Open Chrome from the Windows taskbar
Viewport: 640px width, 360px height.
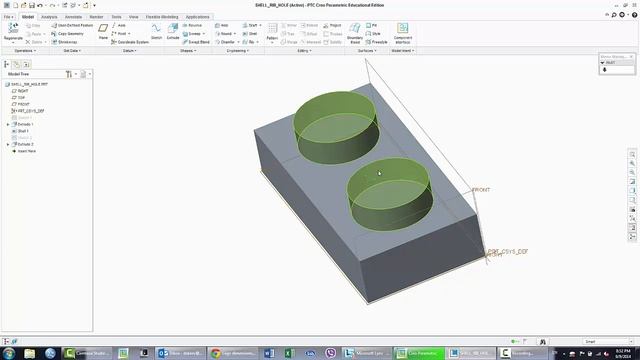click(233, 353)
